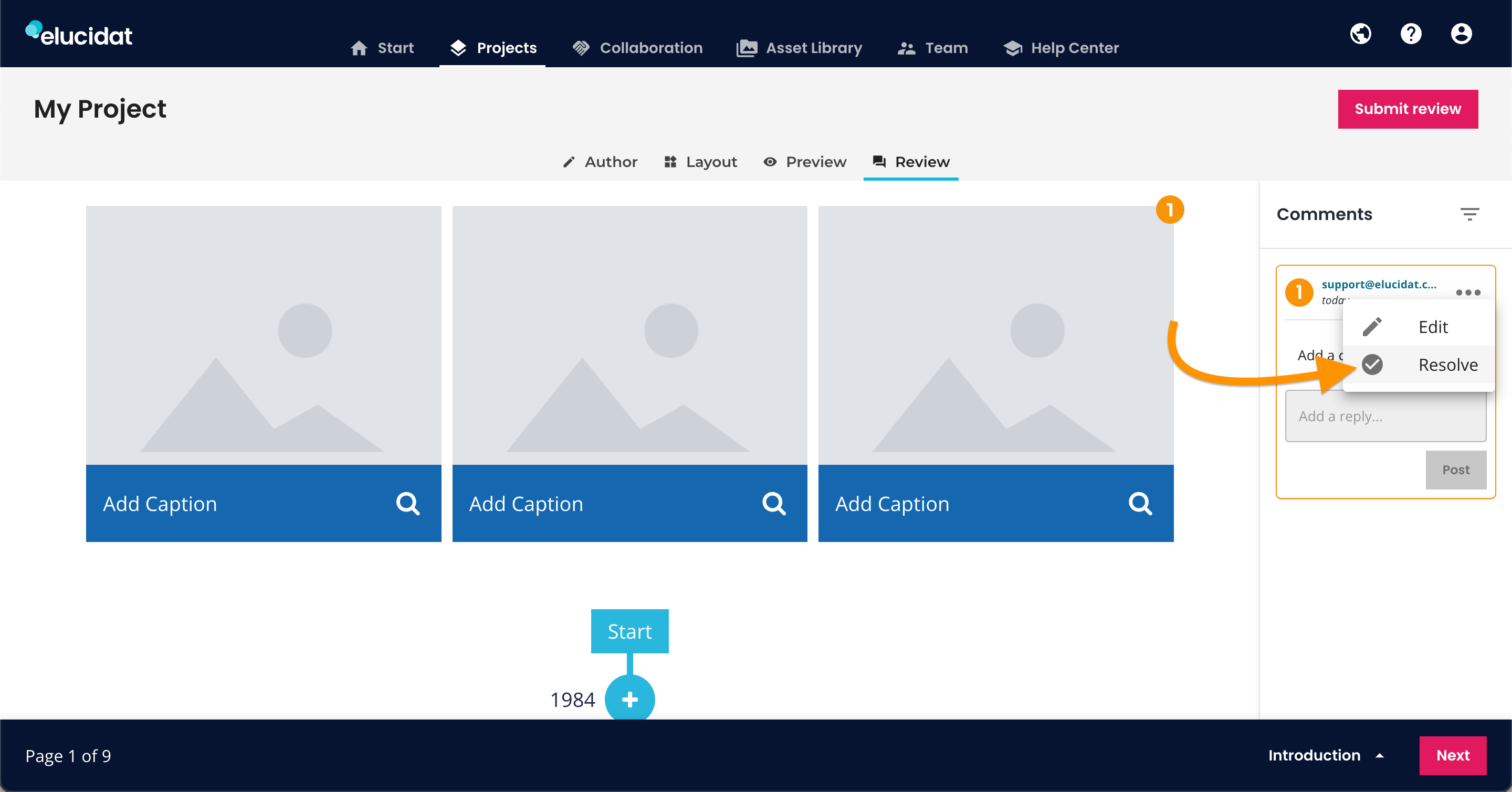The width and height of the screenshot is (1512, 792).
Task: Click the question mark help icon
Action: (x=1411, y=34)
